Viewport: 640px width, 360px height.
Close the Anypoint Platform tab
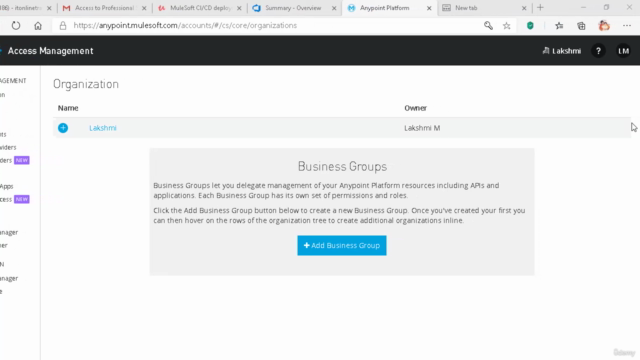(429, 8)
